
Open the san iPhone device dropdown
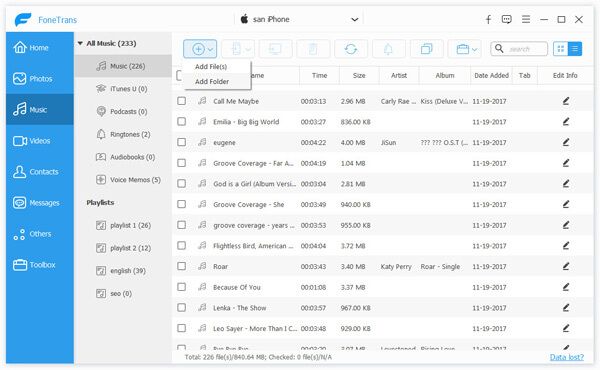(298, 19)
